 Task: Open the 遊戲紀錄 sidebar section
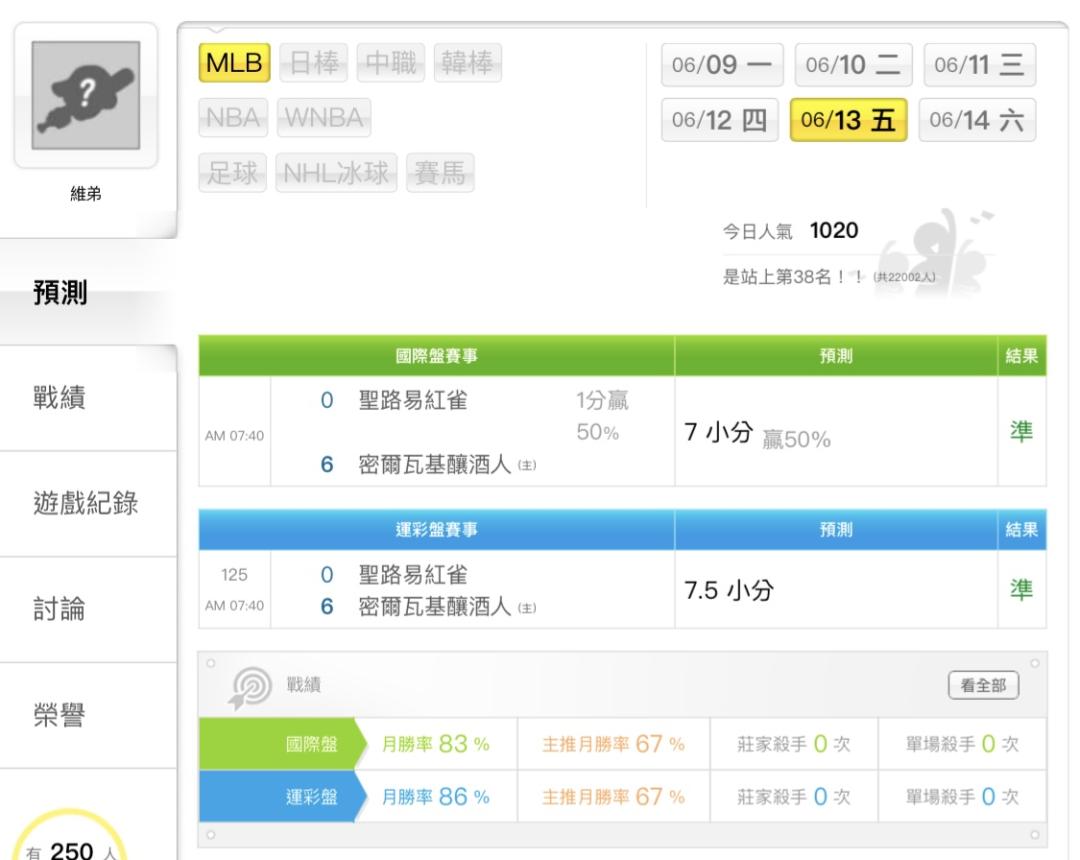[x=88, y=503]
